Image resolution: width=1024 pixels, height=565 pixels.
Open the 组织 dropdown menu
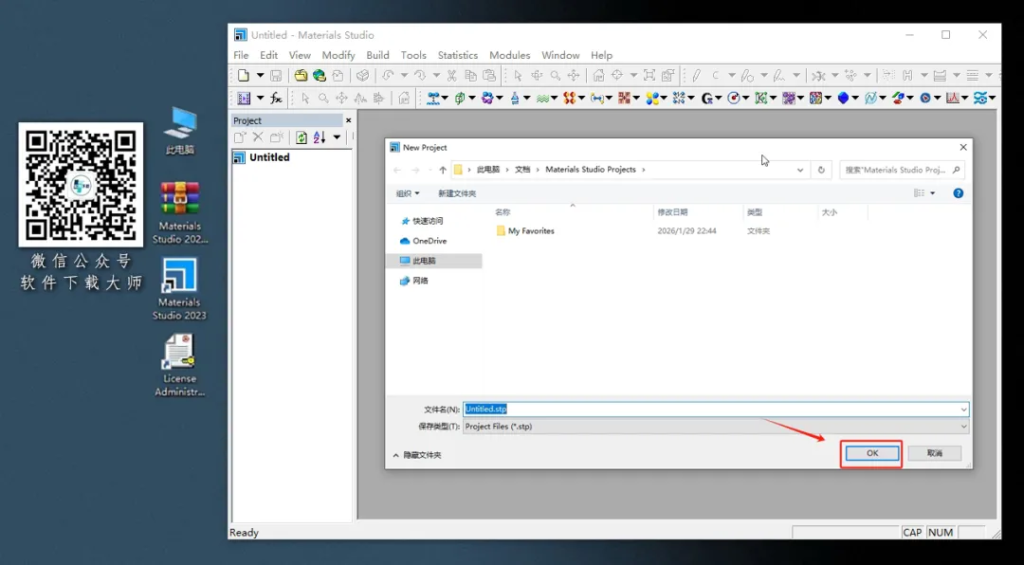tap(408, 193)
